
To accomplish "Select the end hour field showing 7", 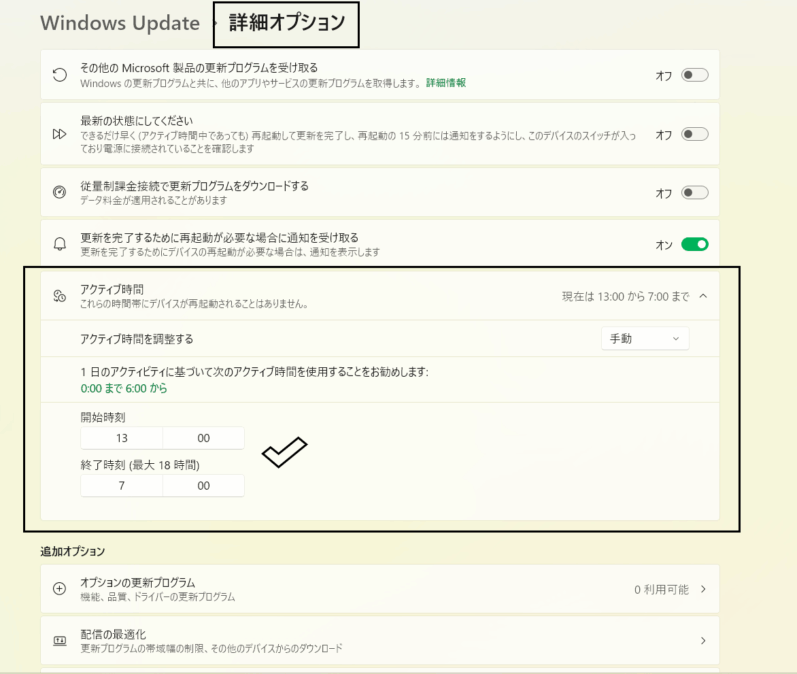I will pos(121,486).
